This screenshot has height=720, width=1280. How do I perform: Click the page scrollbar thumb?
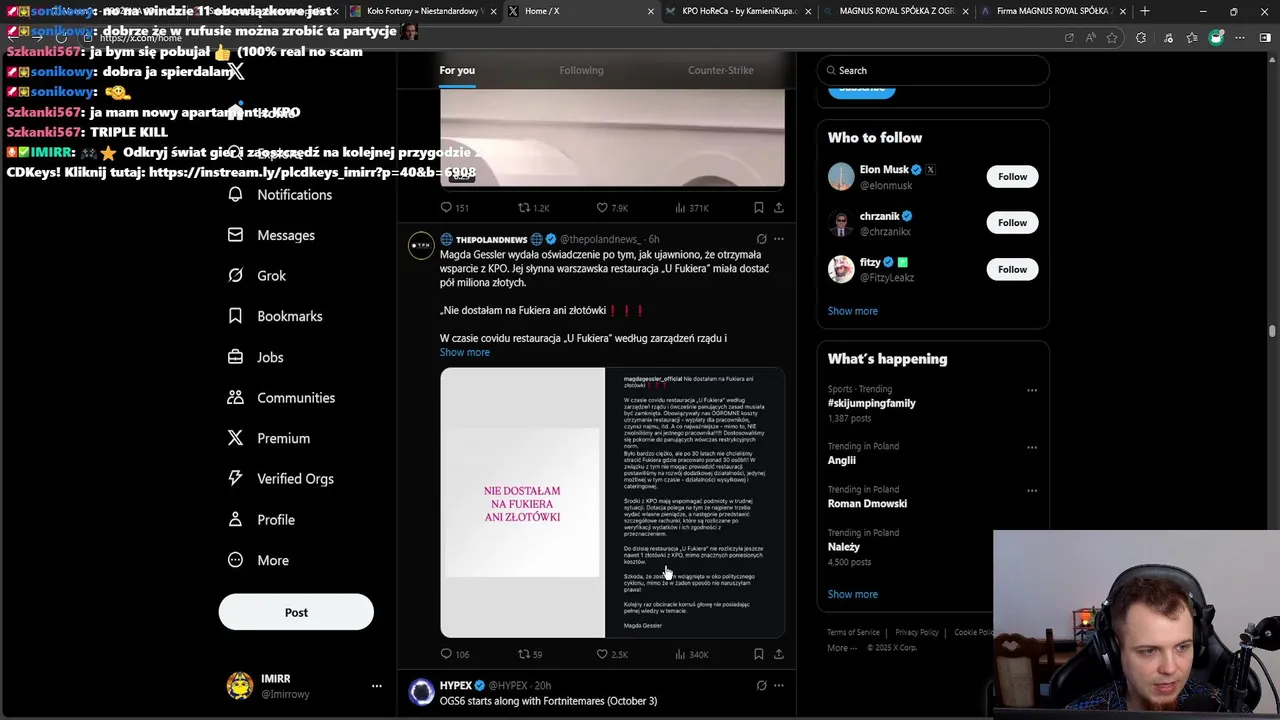(x=1272, y=331)
